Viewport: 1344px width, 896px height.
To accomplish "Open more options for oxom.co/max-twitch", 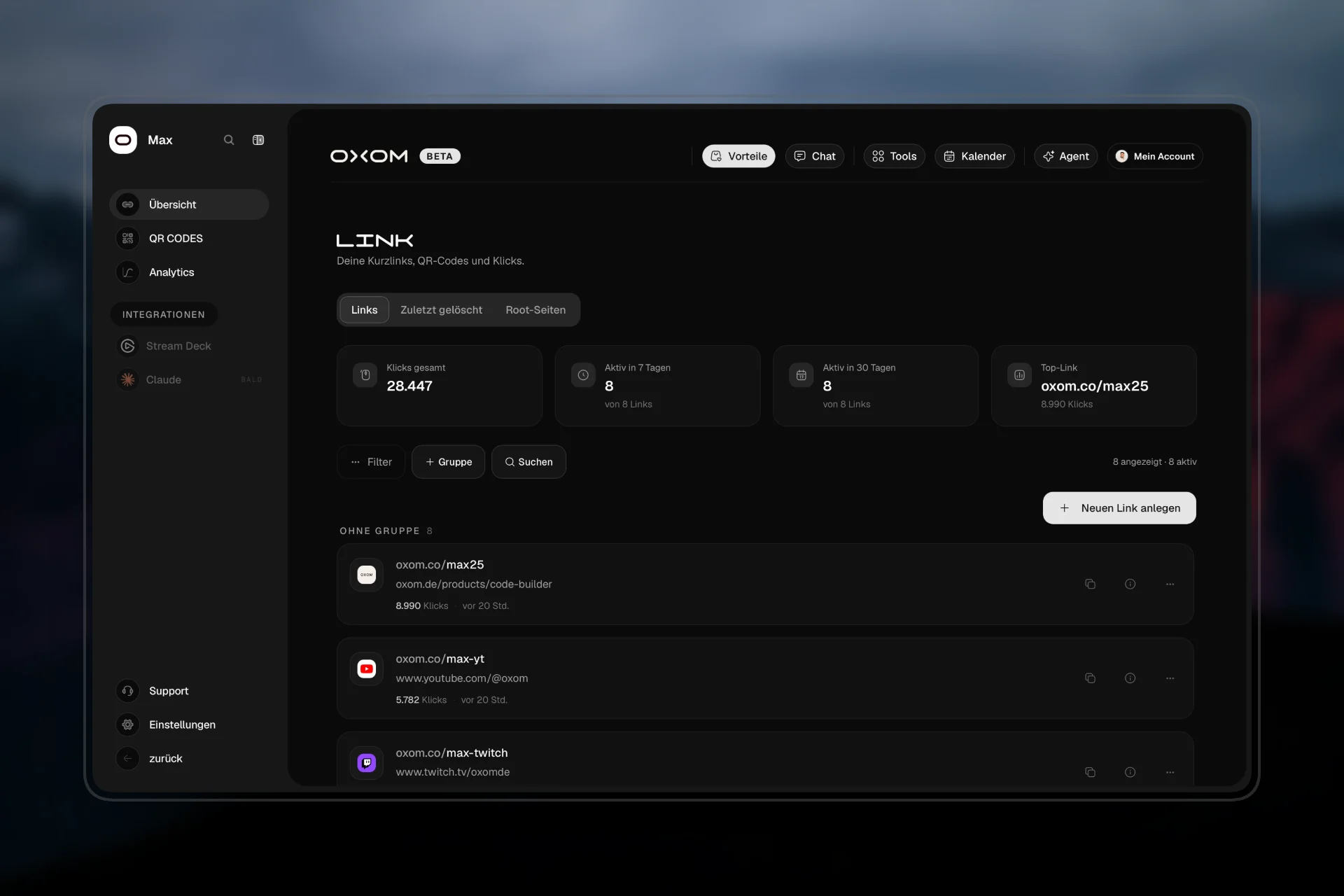I will coord(1170,772).
